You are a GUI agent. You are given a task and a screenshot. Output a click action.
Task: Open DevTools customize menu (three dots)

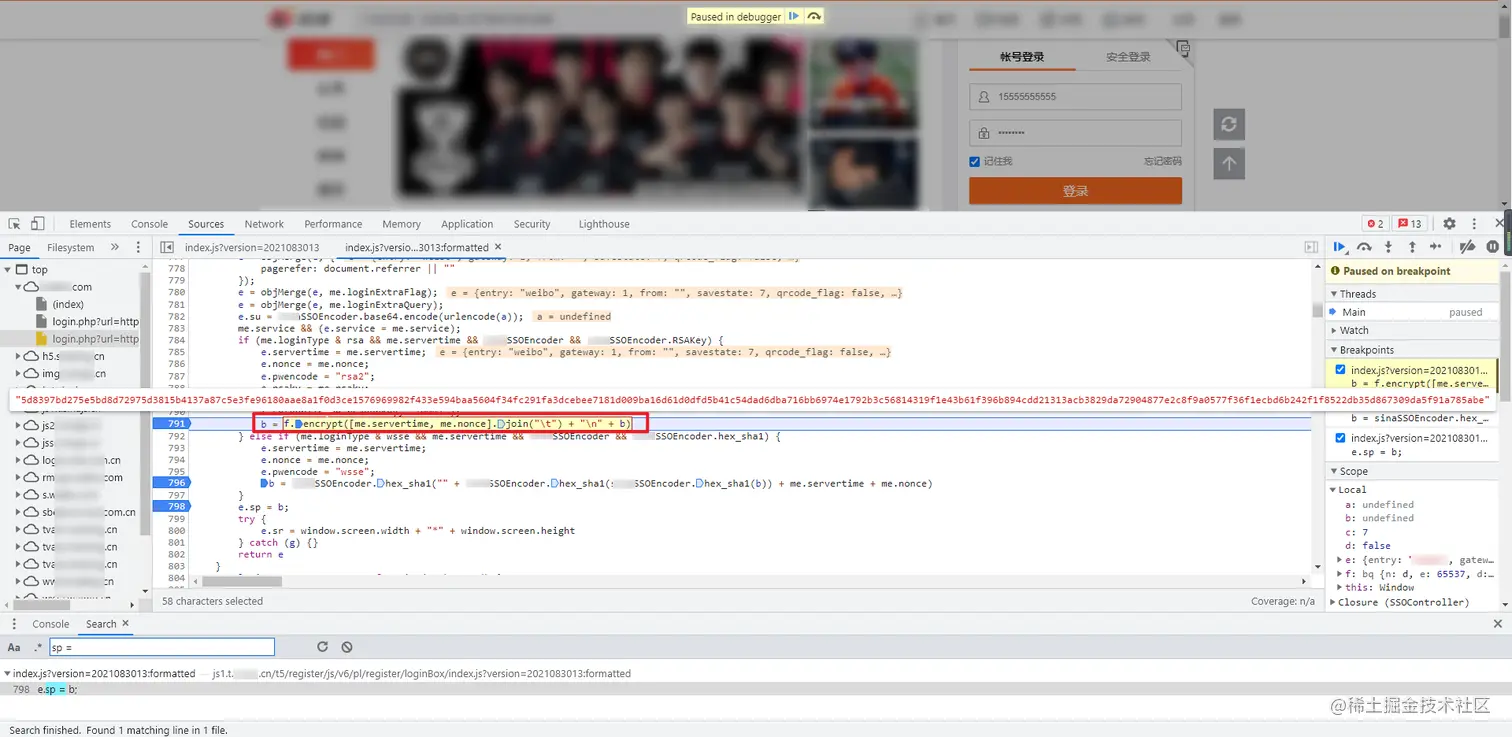tap(1473, 224)
